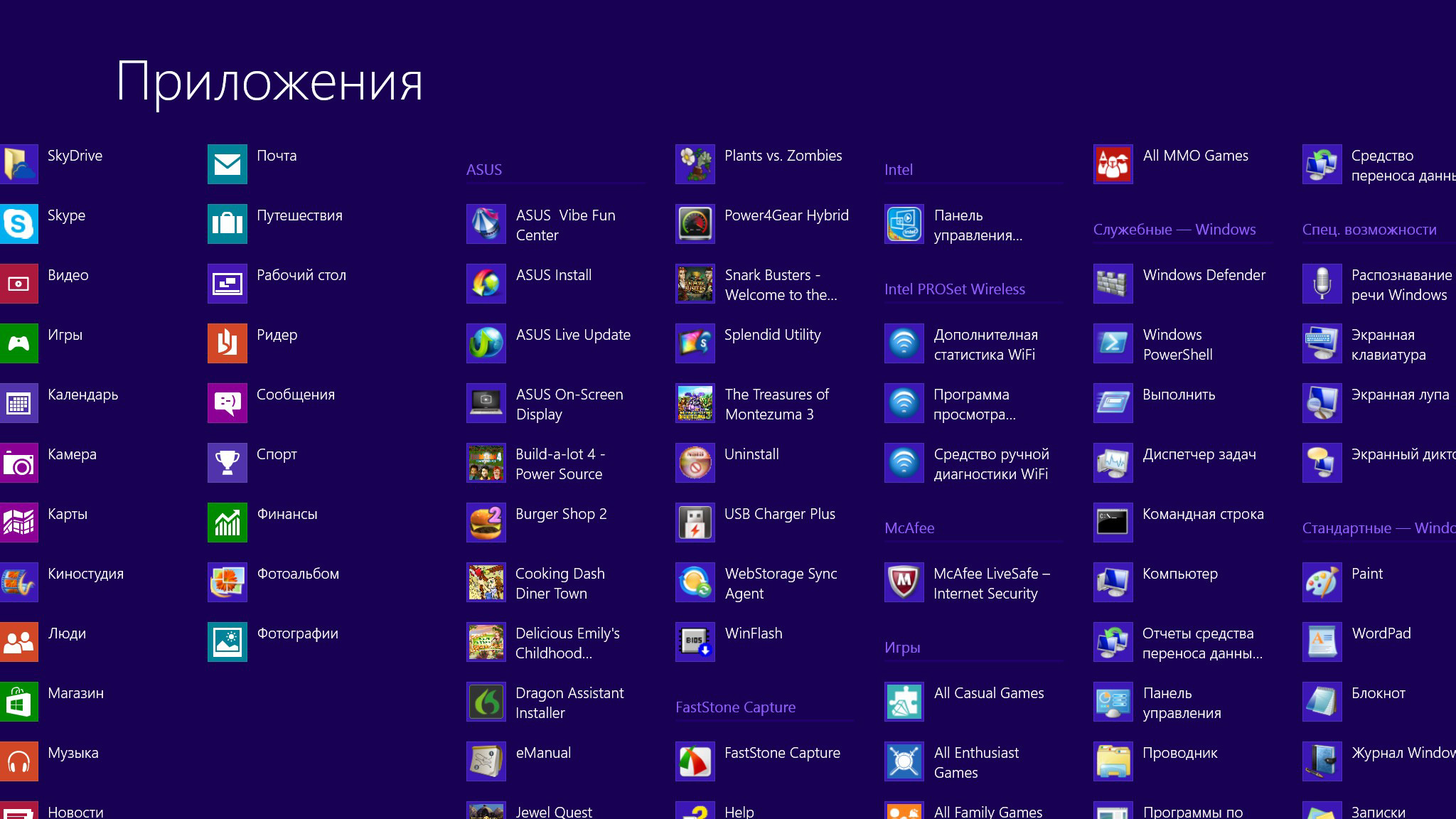Viewport: 1456px width, 819px height.
Task: Open the Камера app tile
Action: click(x=18, y=463)
